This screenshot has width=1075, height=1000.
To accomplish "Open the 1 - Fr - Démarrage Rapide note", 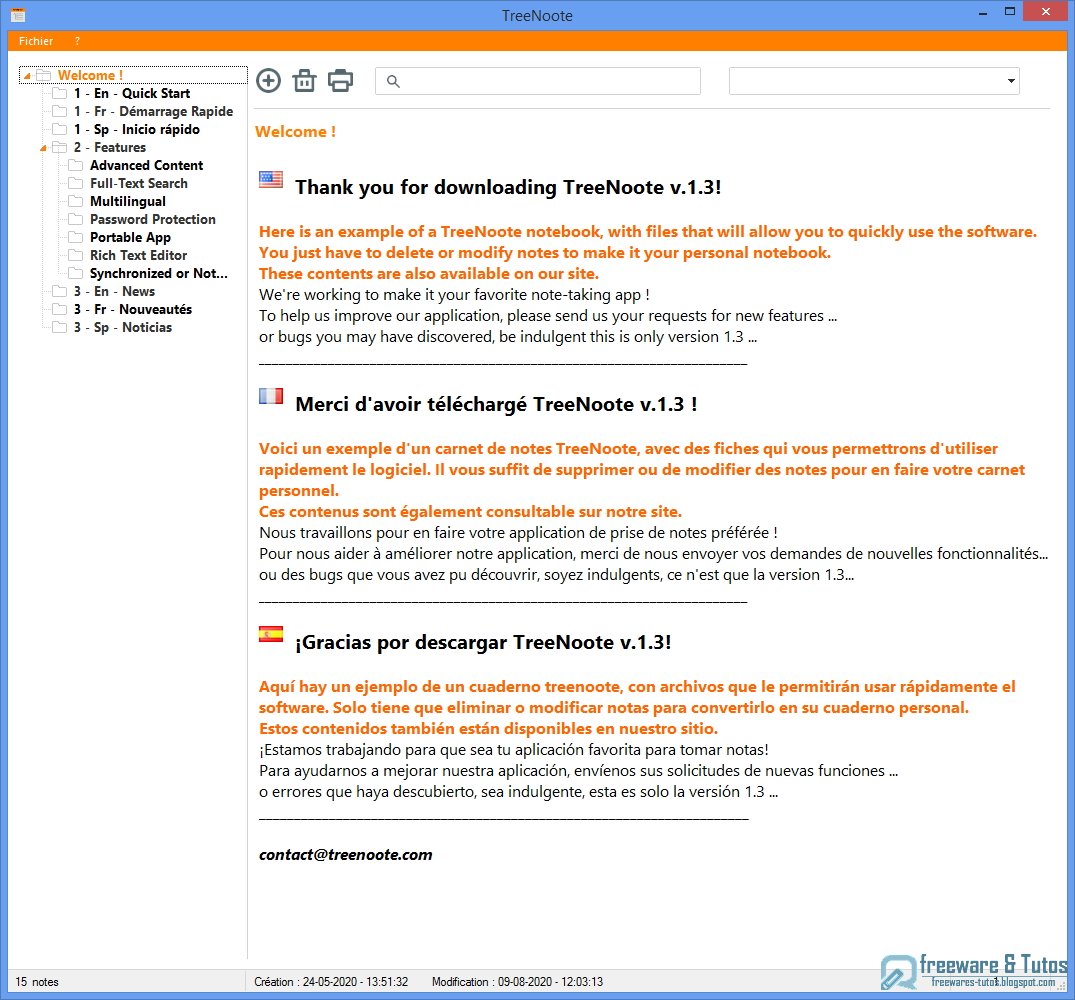I will coord(153,111).
